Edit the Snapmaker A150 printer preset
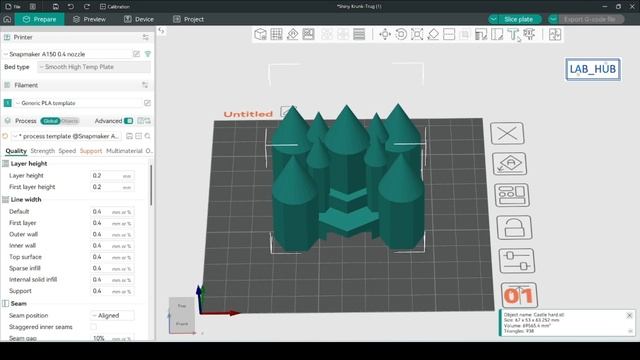Viewport: 640px width, 360px height. click(x=136, y=54)
